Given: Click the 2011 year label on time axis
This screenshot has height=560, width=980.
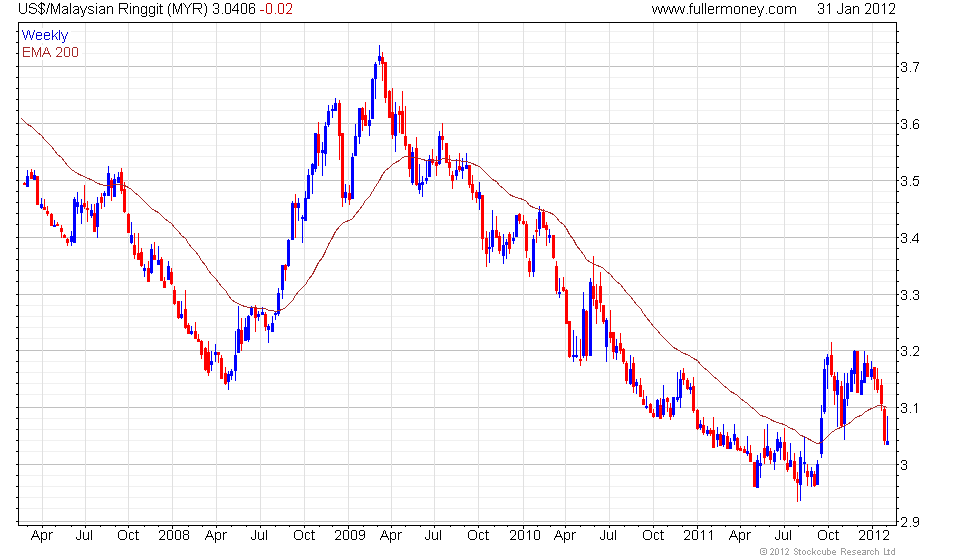Looking at the screenshot, I should coord(699,536).
